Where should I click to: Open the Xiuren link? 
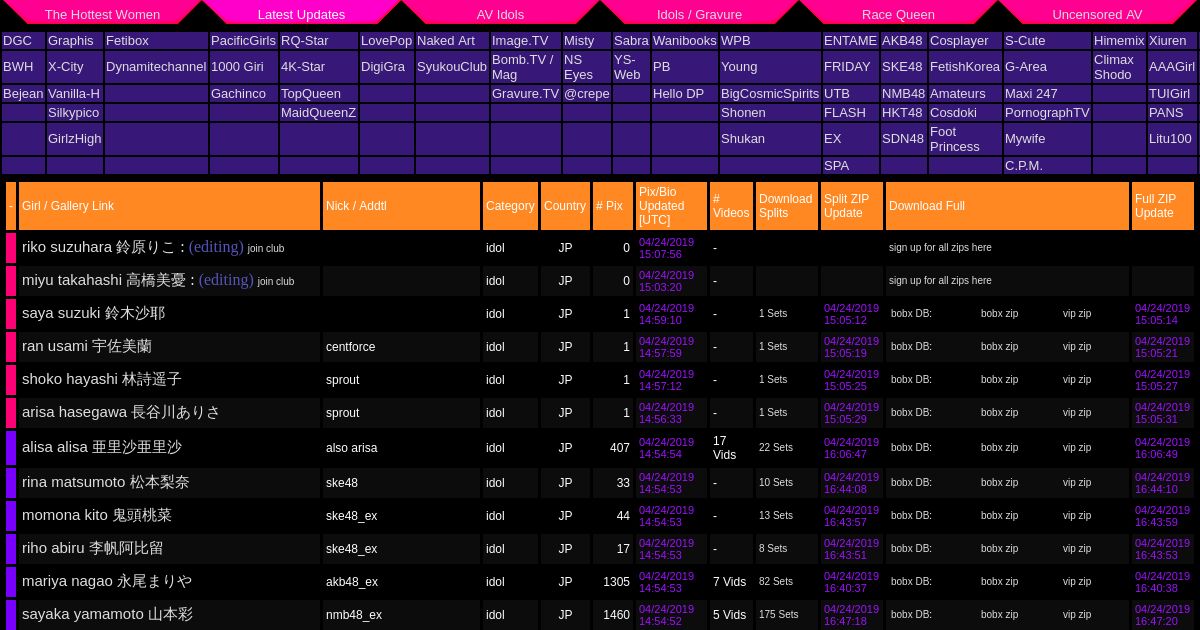(x=1168, y=41)
